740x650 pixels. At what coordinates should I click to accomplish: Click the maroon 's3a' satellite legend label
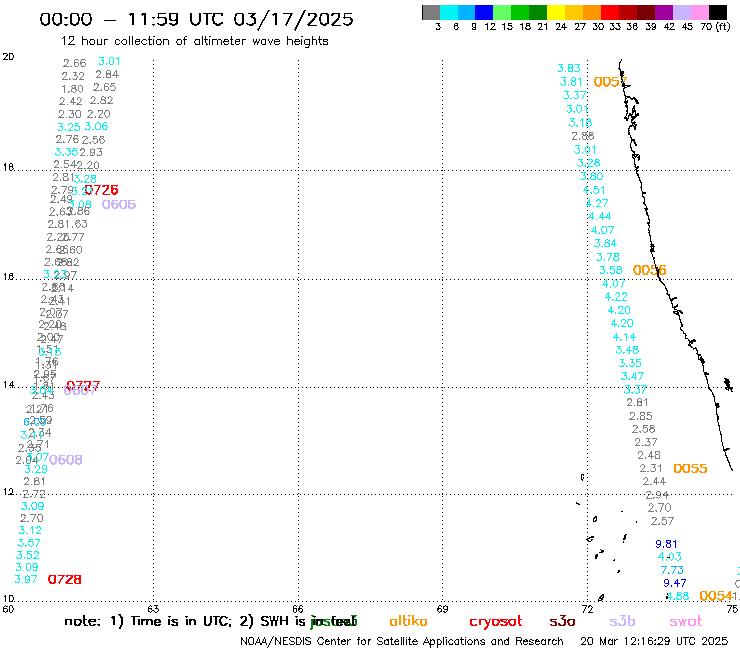[562, 621]
